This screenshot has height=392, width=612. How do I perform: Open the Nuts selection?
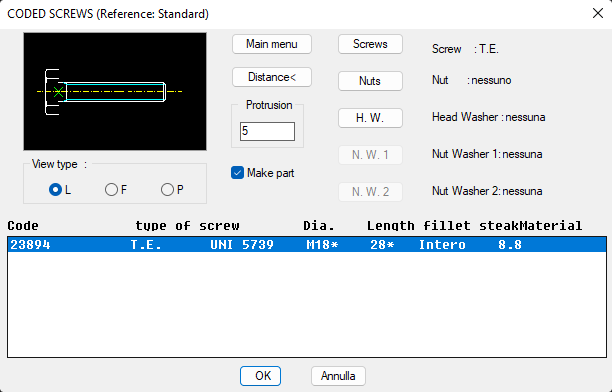pos(370,81)
